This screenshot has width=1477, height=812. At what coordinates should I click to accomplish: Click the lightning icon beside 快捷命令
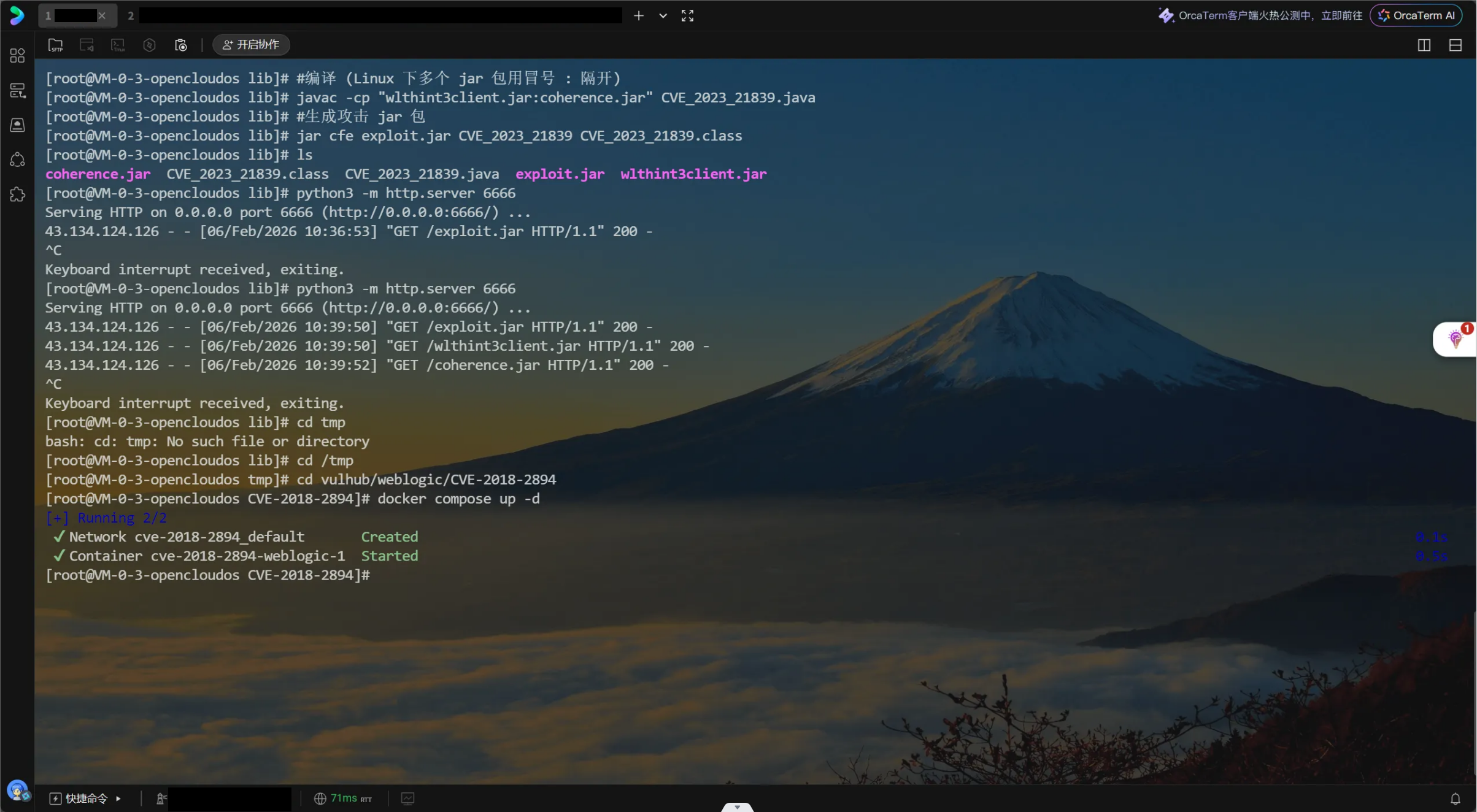55,799
